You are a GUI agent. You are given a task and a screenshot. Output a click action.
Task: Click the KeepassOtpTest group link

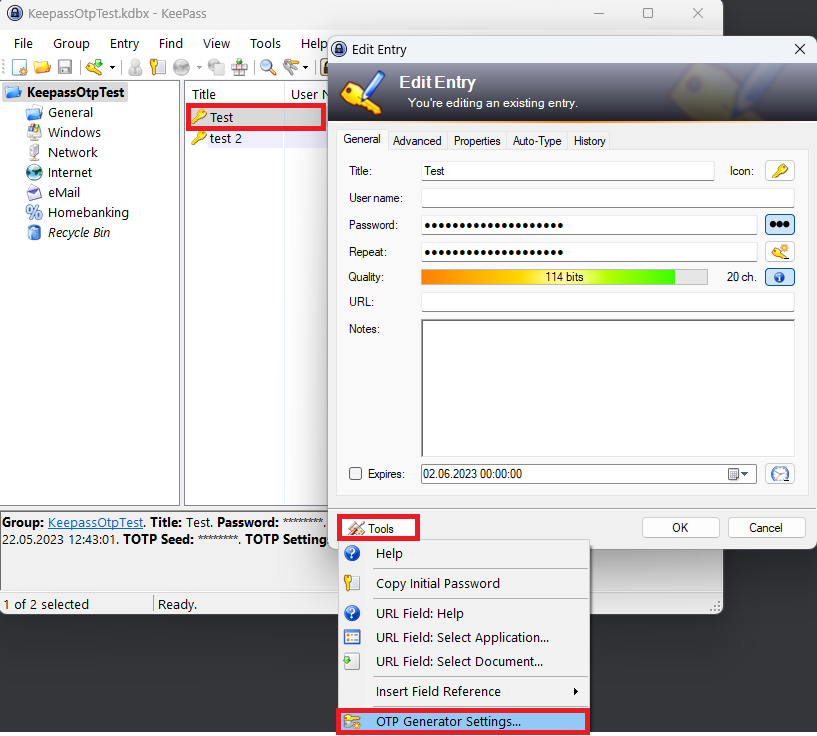[x=95, y=522]
